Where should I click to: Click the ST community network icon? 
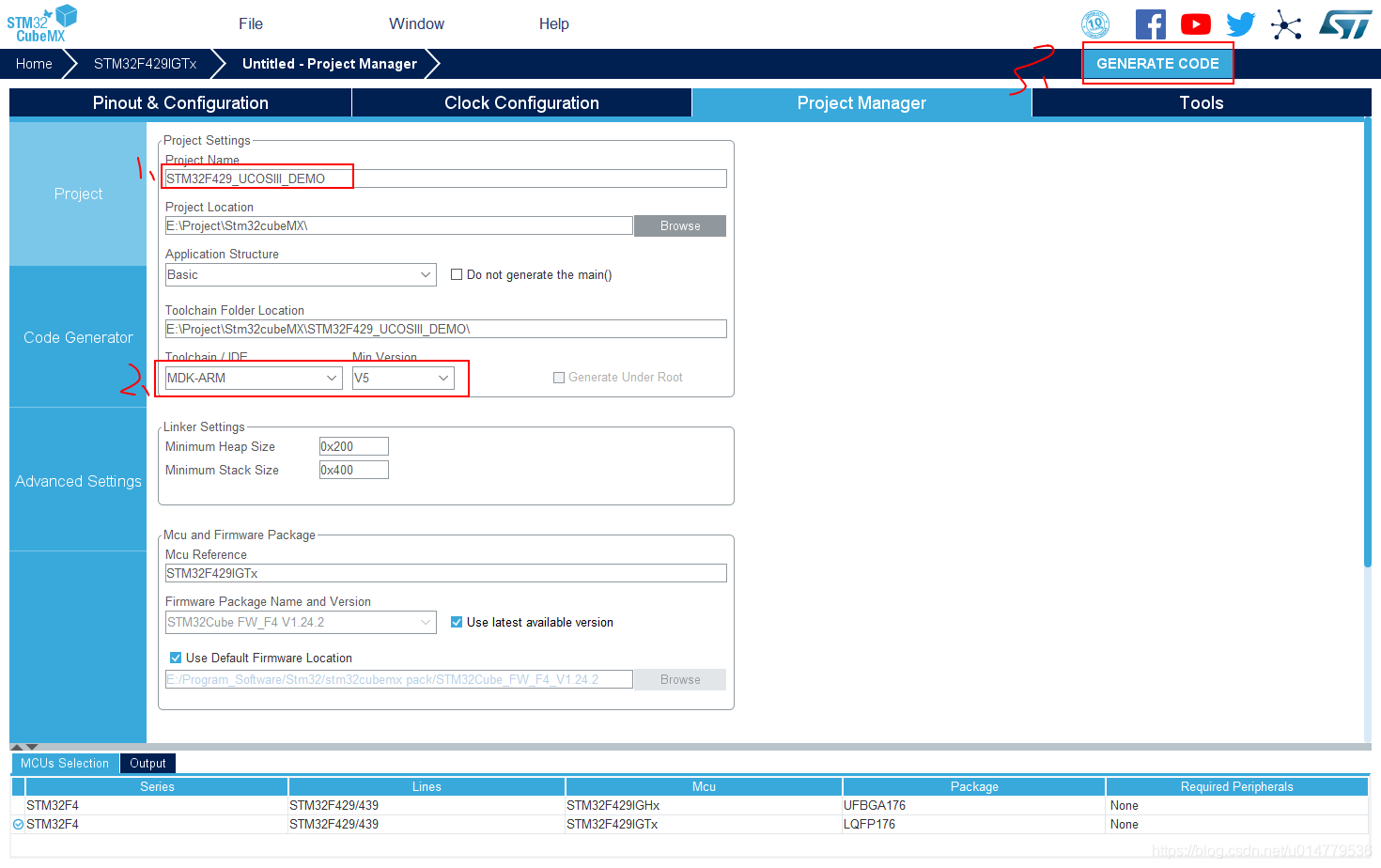pos(1286,24)
